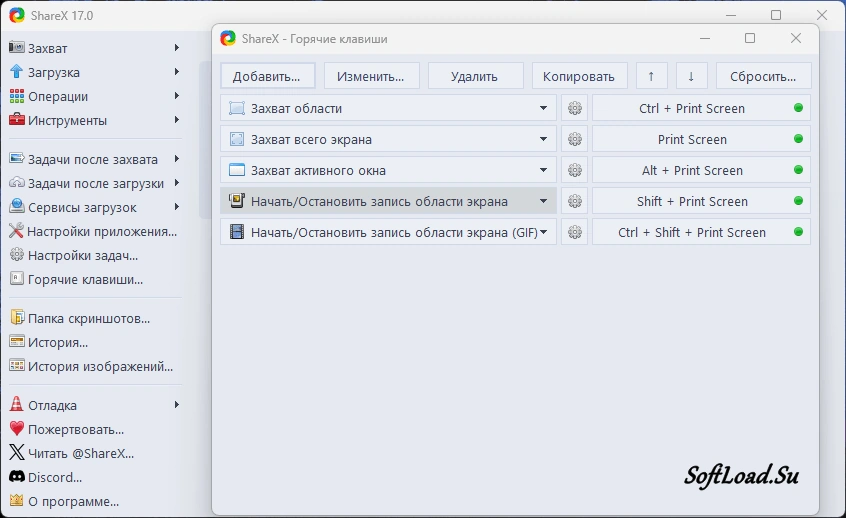Click the green status dot for Ctrl + Print Screen
This screenshot has width=846, height=518.
pos(799,108)
